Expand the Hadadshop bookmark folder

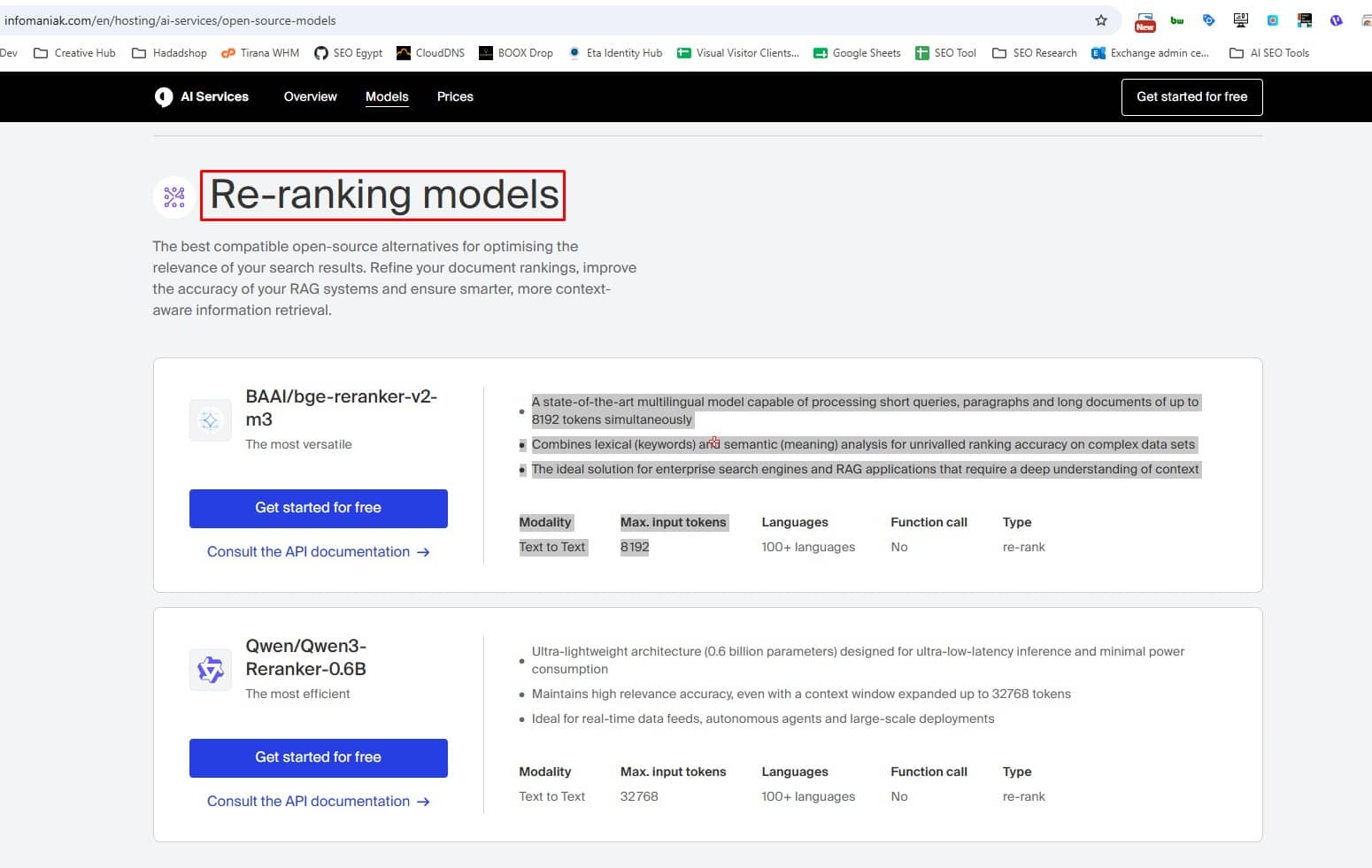(x=169, y=53)
